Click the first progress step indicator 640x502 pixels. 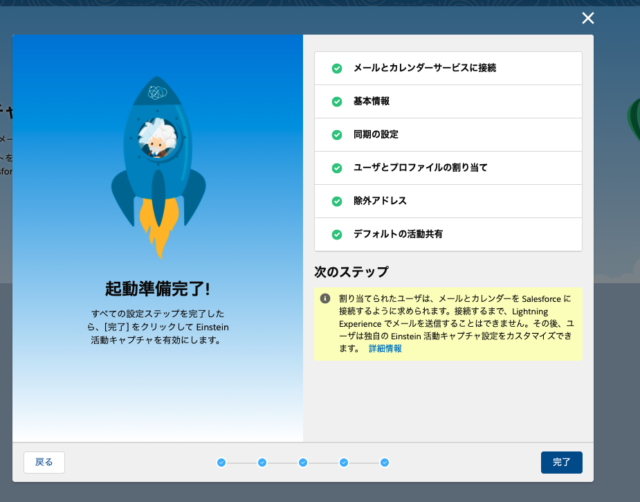tap(221, 462)
